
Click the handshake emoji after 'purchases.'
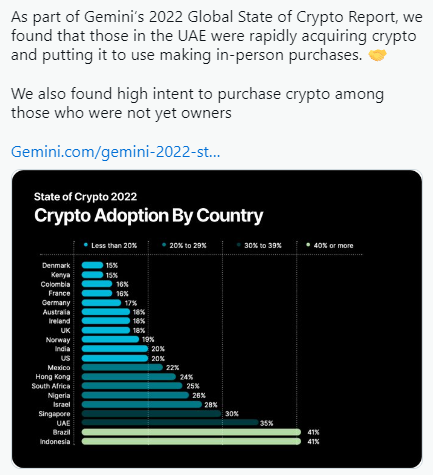378,55
